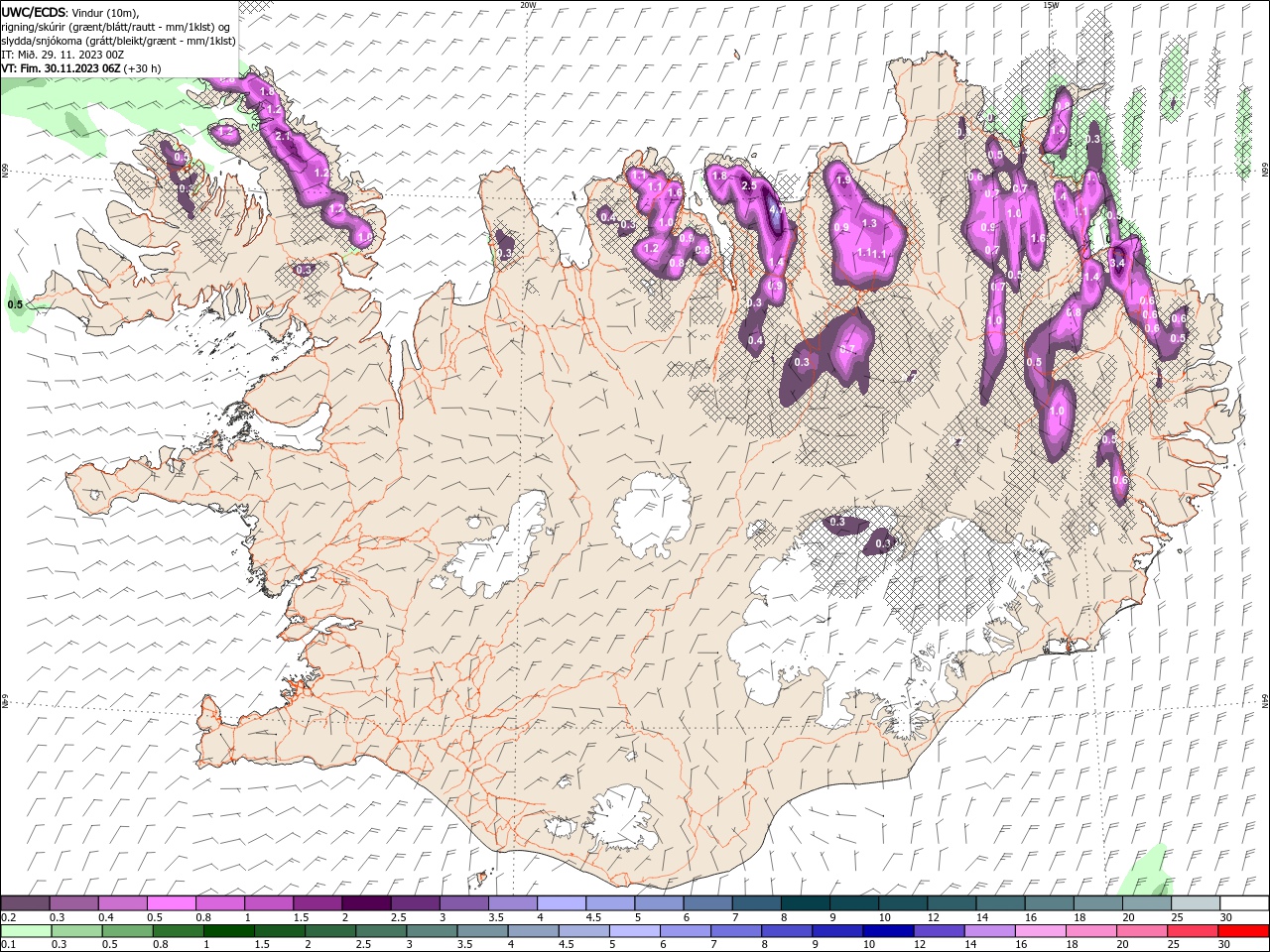The height and width of the screenshot is (952, 1270).
Task: Click the 4–4.5 light lavender snow swatch
Action: coord(561,903)
